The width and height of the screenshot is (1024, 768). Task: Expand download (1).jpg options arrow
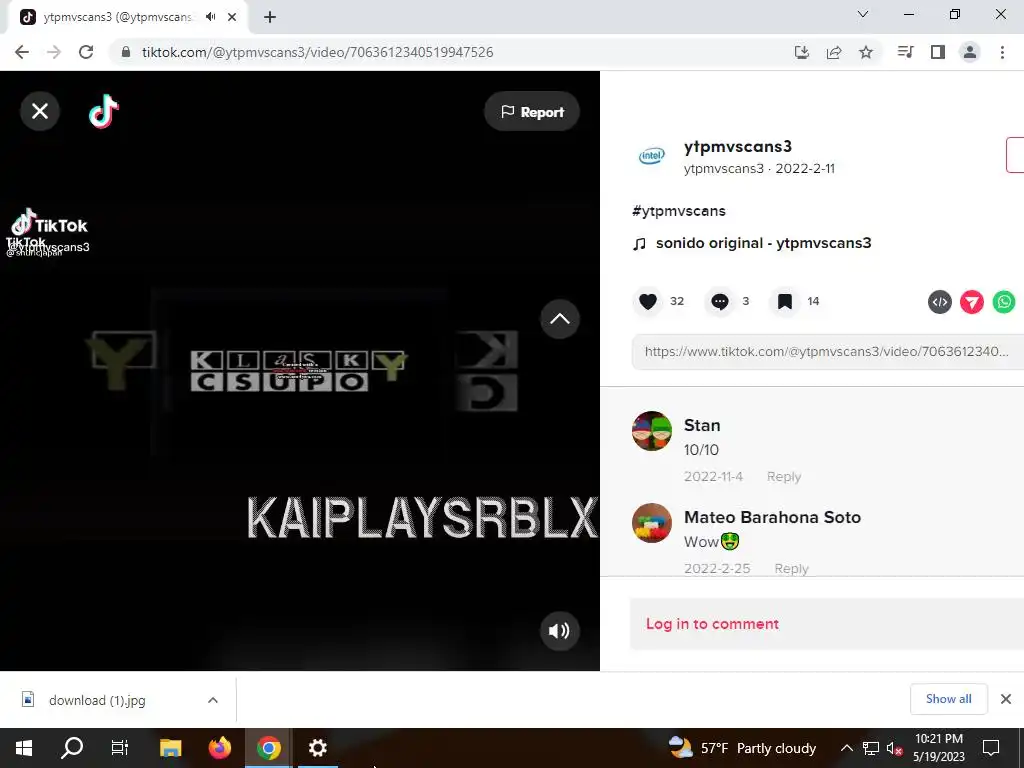pyautogui.click(x=213, y=700)
